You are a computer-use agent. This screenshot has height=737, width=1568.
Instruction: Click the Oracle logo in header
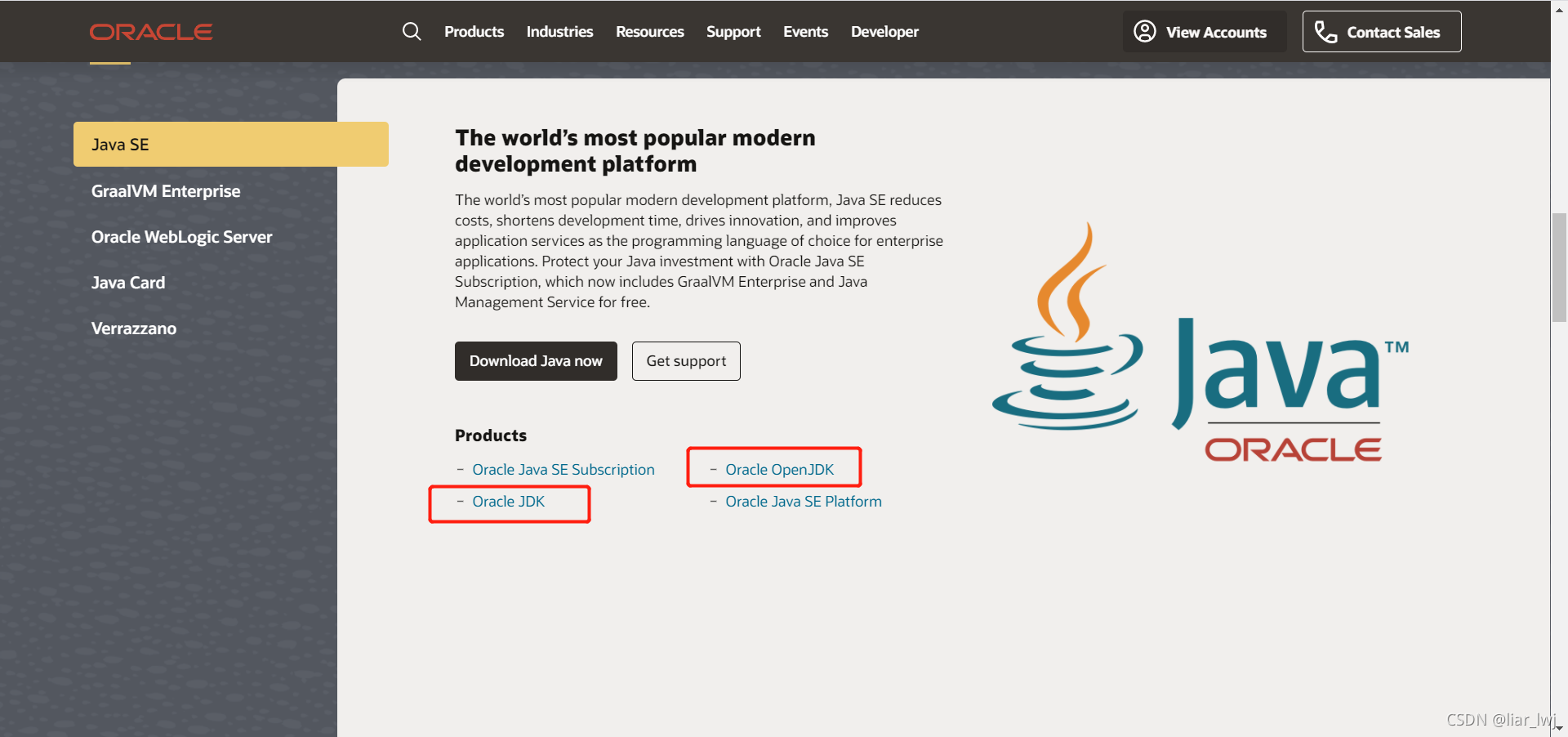click(151, 32)
